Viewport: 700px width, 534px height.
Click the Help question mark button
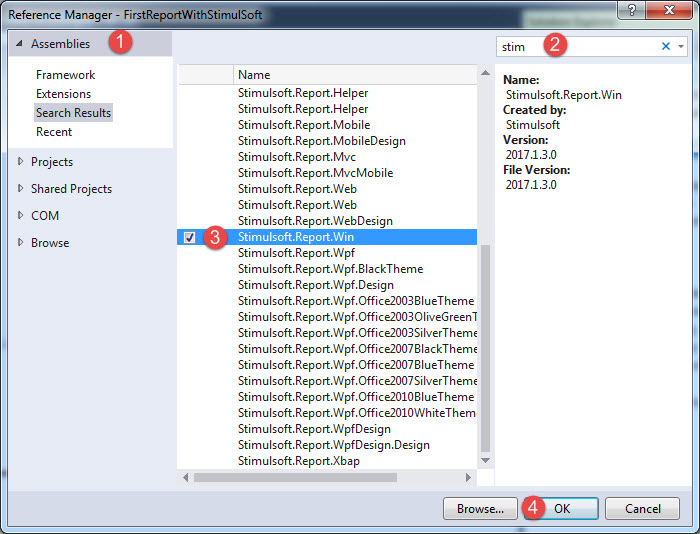[x=631, y=10]
